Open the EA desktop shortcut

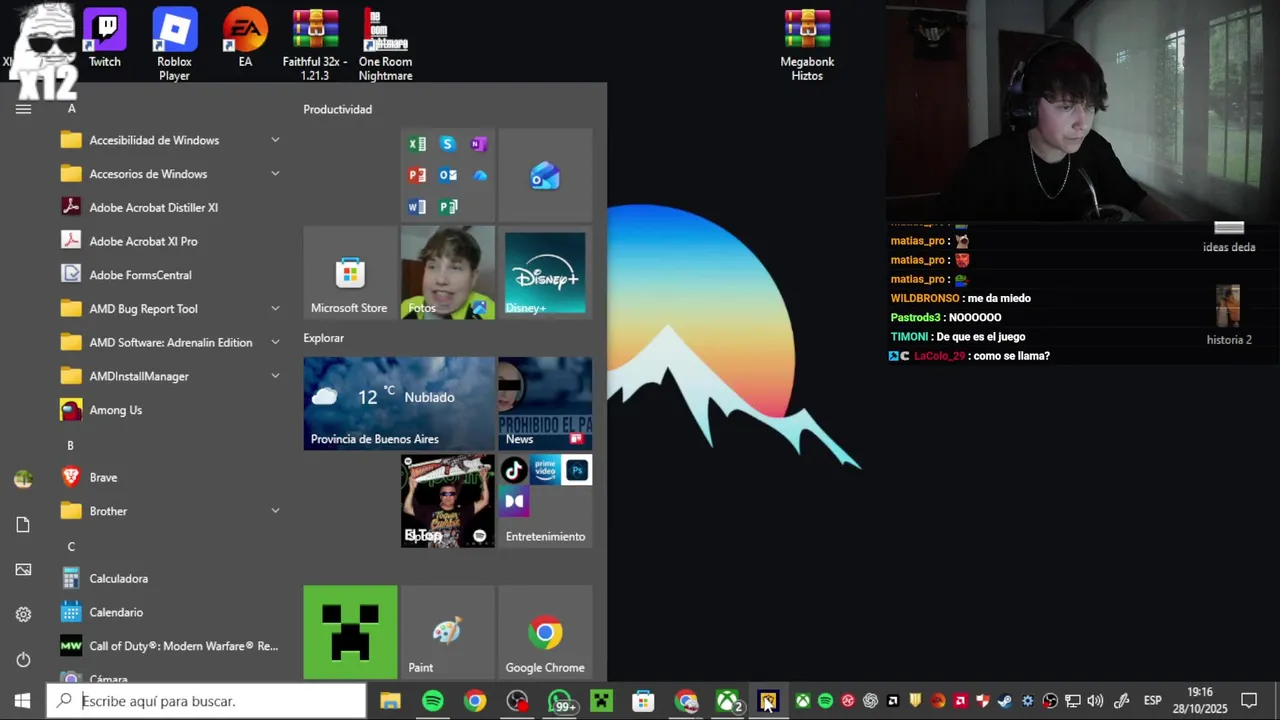245,38
